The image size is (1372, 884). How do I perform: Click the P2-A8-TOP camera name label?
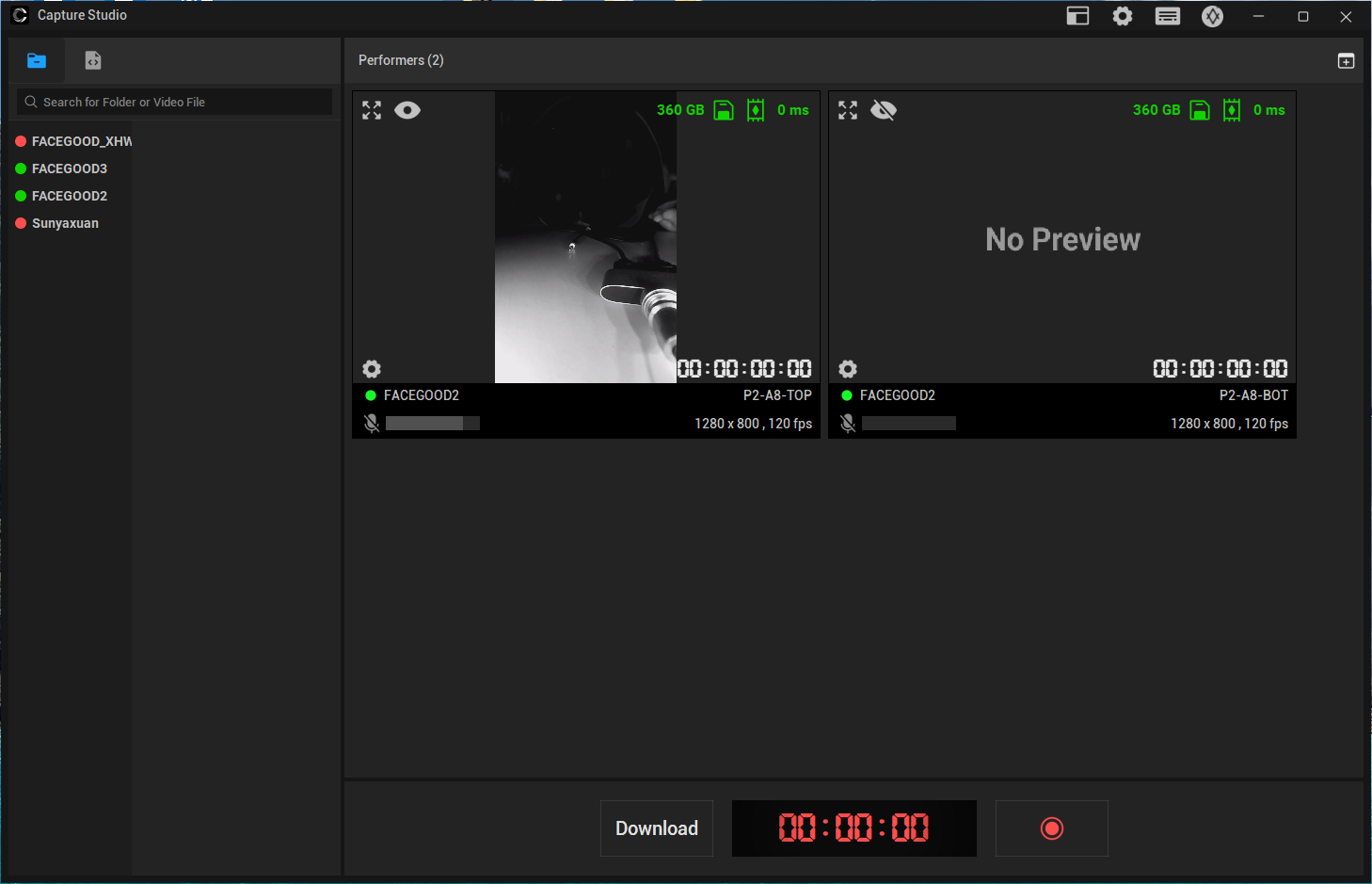[x=777, y=395]
